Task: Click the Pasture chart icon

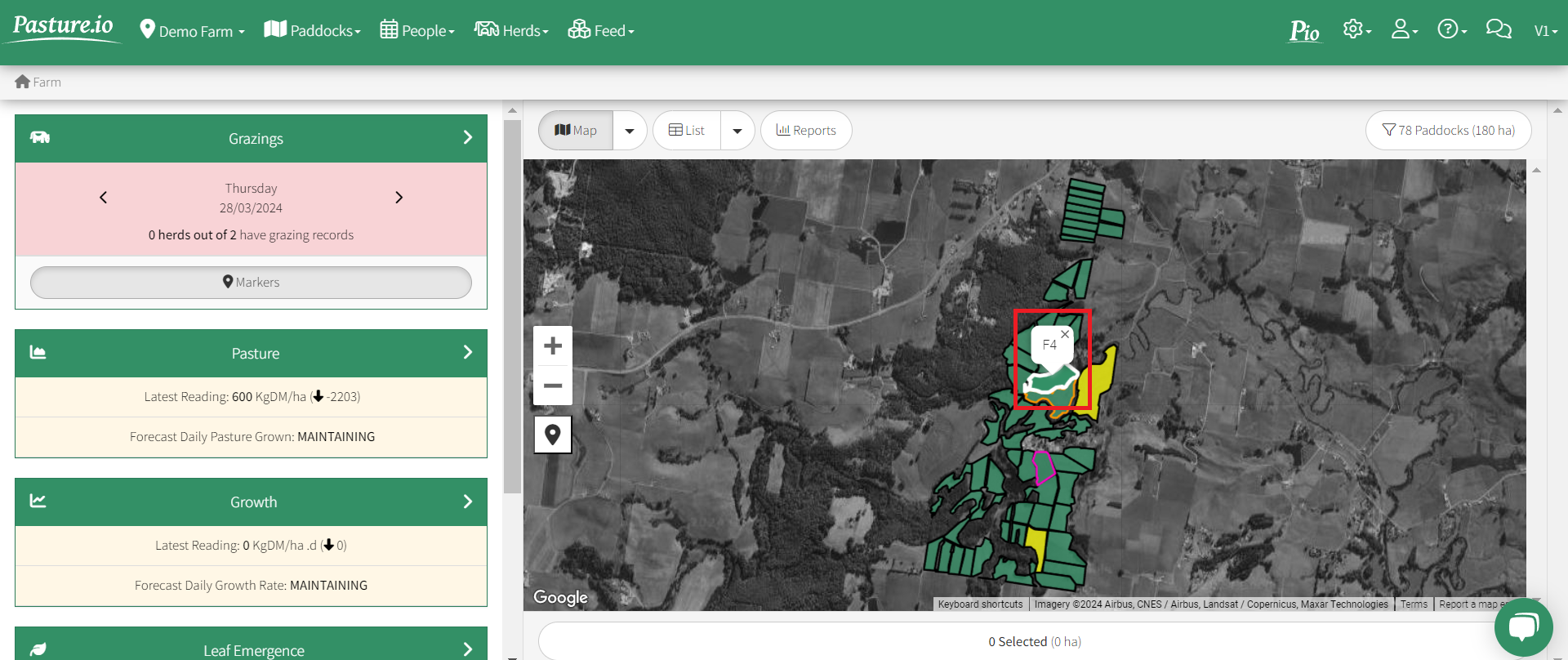Action: tap(38, 352)
